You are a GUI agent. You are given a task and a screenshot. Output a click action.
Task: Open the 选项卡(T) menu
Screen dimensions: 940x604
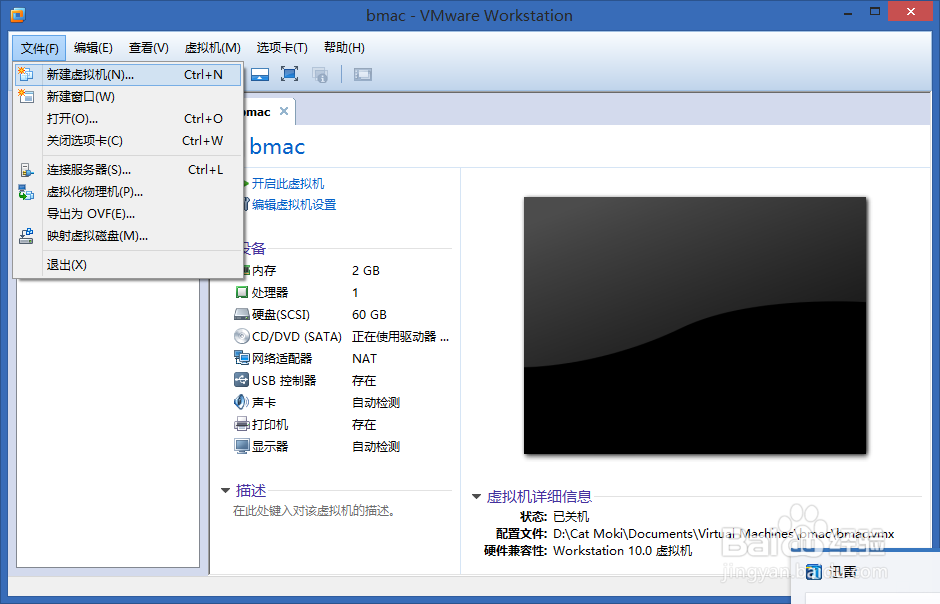pos(282,48)
